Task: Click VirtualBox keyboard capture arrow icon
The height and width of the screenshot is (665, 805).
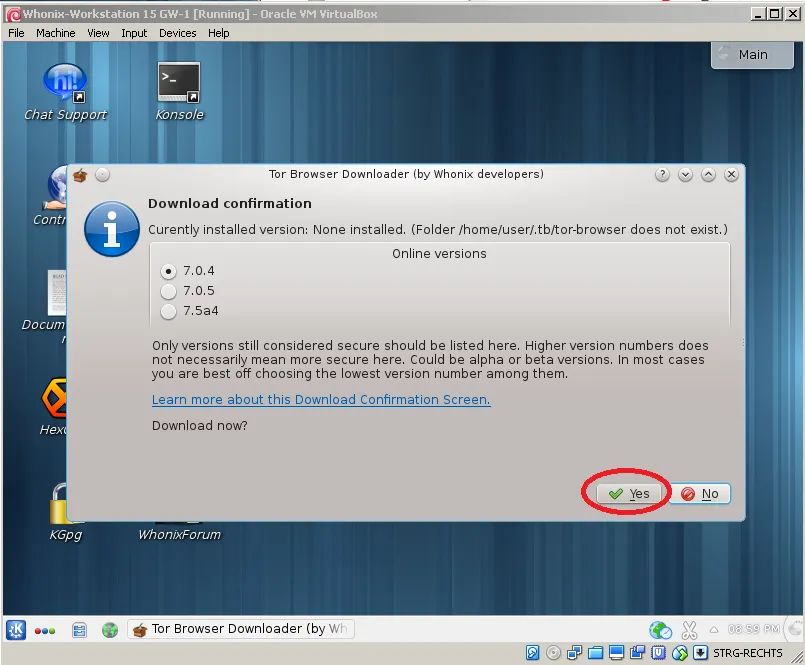Action: click(700, 653)
